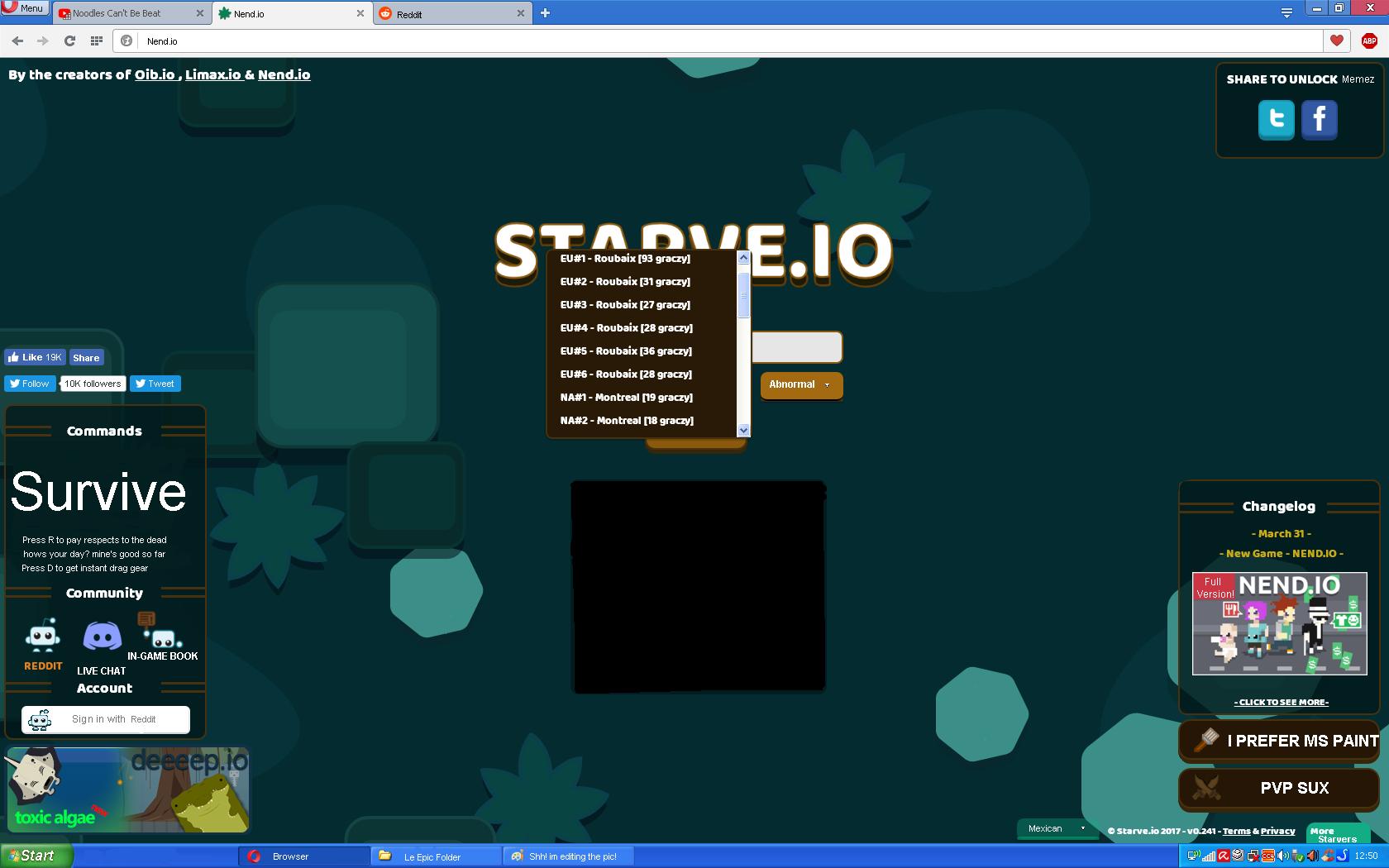
Task: Click the Tweet button
Action: (155, 384)
